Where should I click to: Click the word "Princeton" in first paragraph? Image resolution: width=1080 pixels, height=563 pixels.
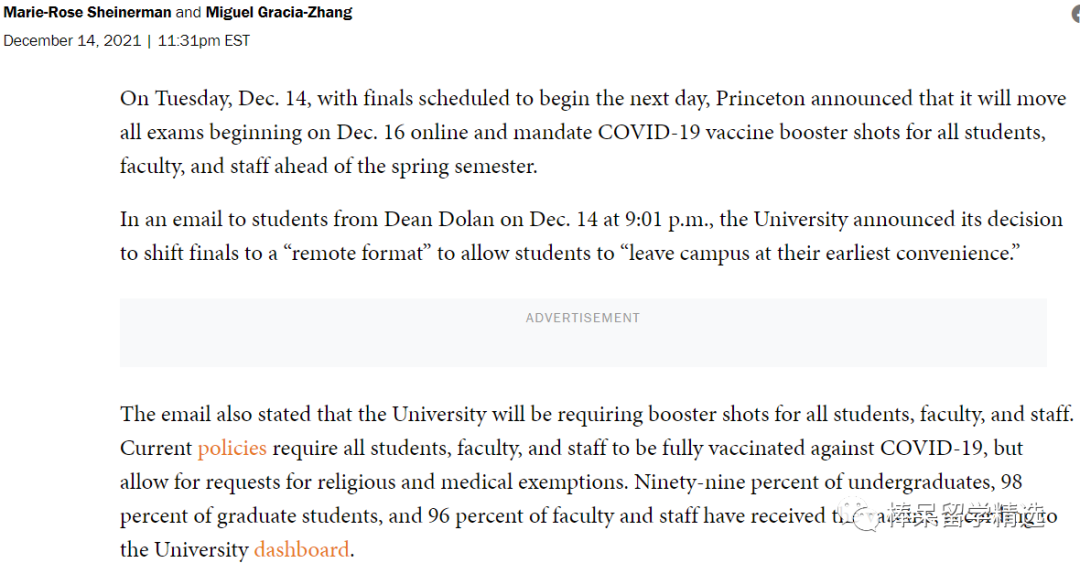click(x=760, y=99)
